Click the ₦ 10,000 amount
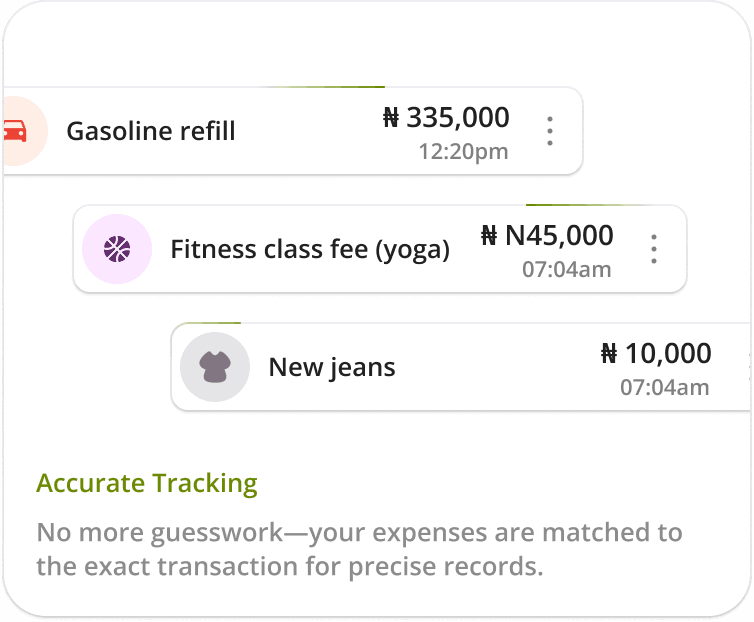 point(656,354)
